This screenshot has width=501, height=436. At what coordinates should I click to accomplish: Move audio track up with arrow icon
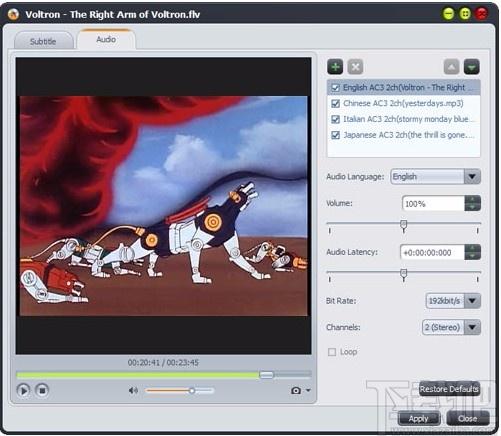pyautogui.click(x=451, y=67)
